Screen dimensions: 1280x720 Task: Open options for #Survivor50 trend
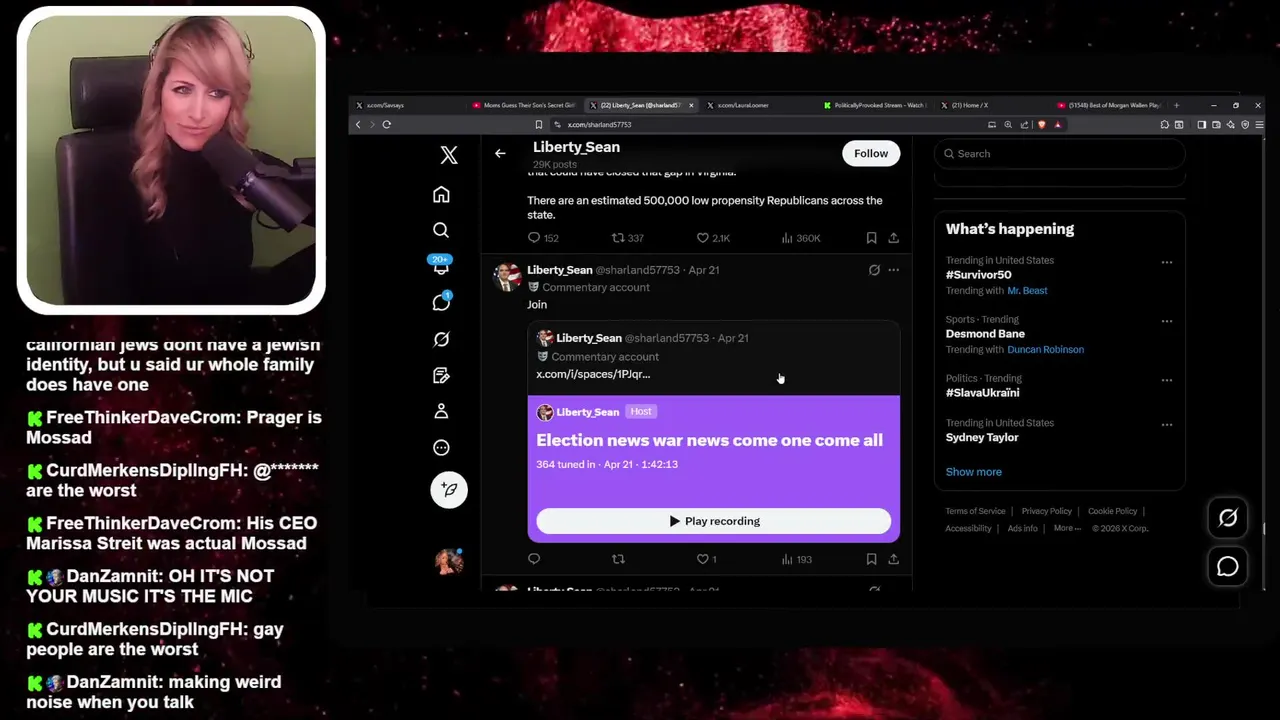coord(1166,262)
